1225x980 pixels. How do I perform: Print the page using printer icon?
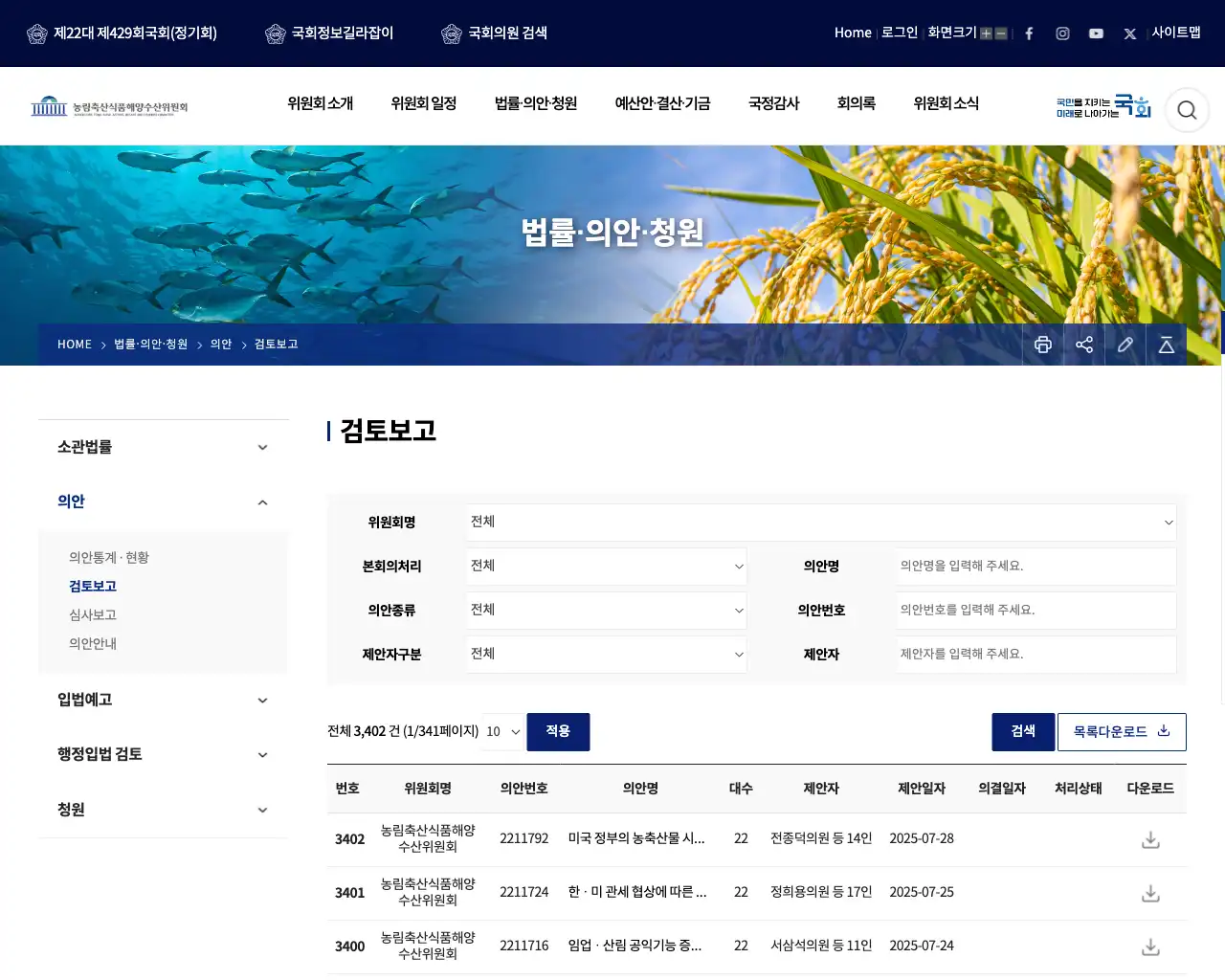pyautogui.click(x=1043, y=345)
